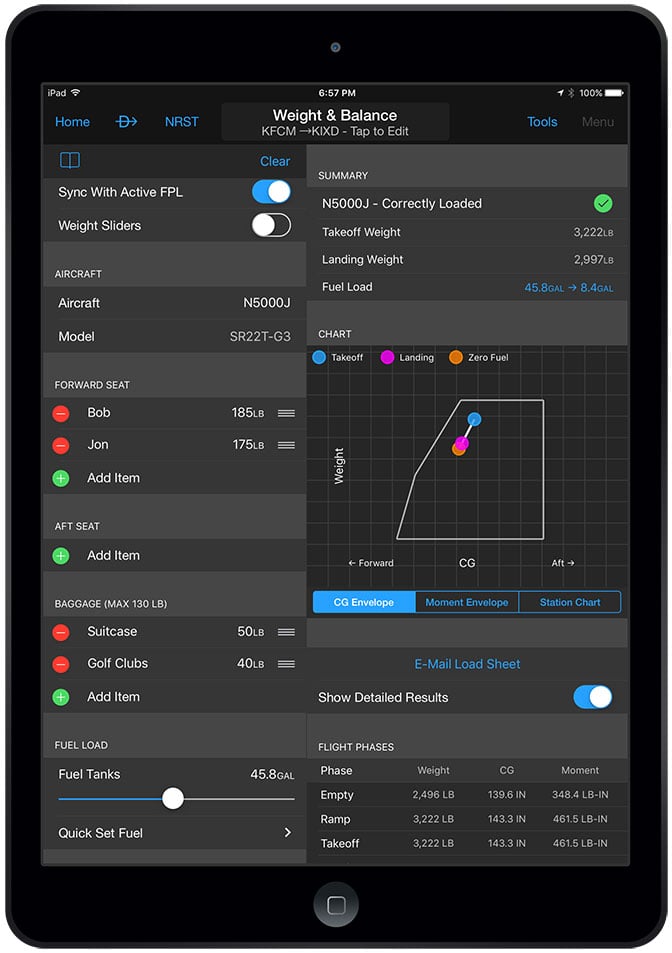
Task: Tap the reorder handle for Bob
Action: [x=286, y=413]
